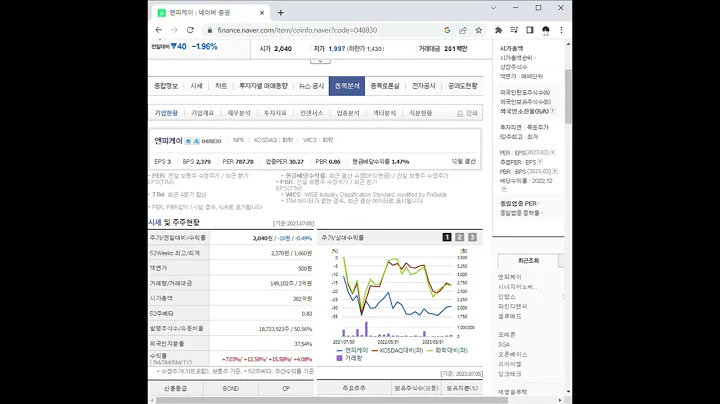Open the 공매도현황 tab
Viewport: 720px width, 404px height.
[x=462, y=86]
